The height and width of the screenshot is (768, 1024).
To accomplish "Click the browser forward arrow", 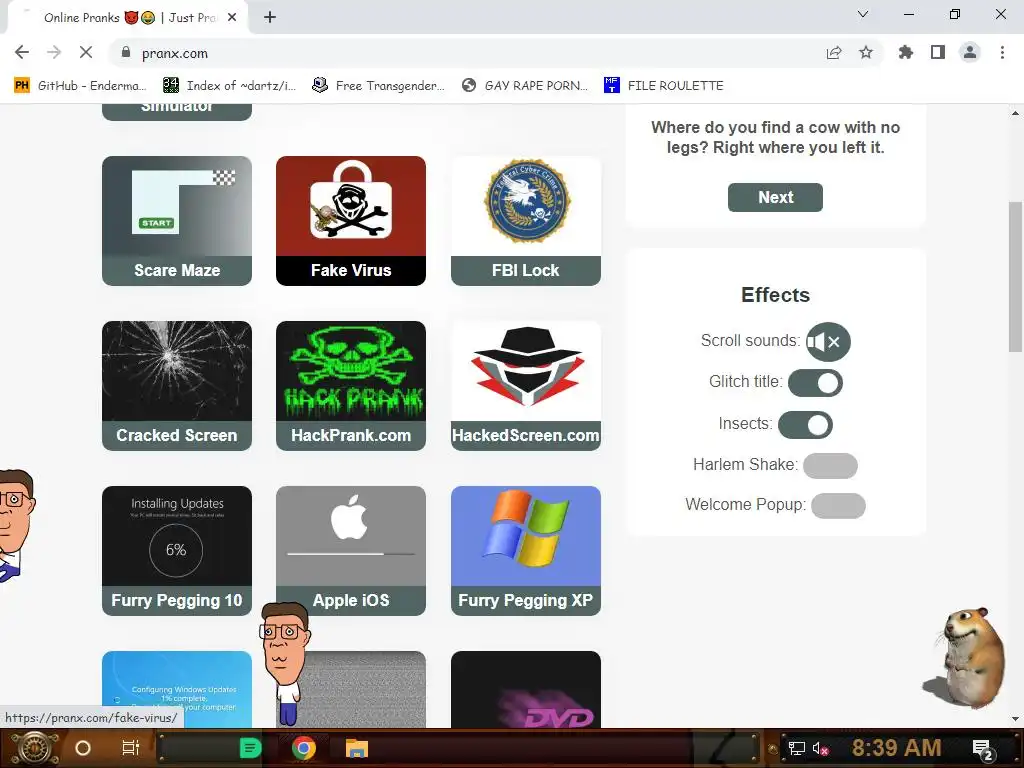I will click(54, 52).
